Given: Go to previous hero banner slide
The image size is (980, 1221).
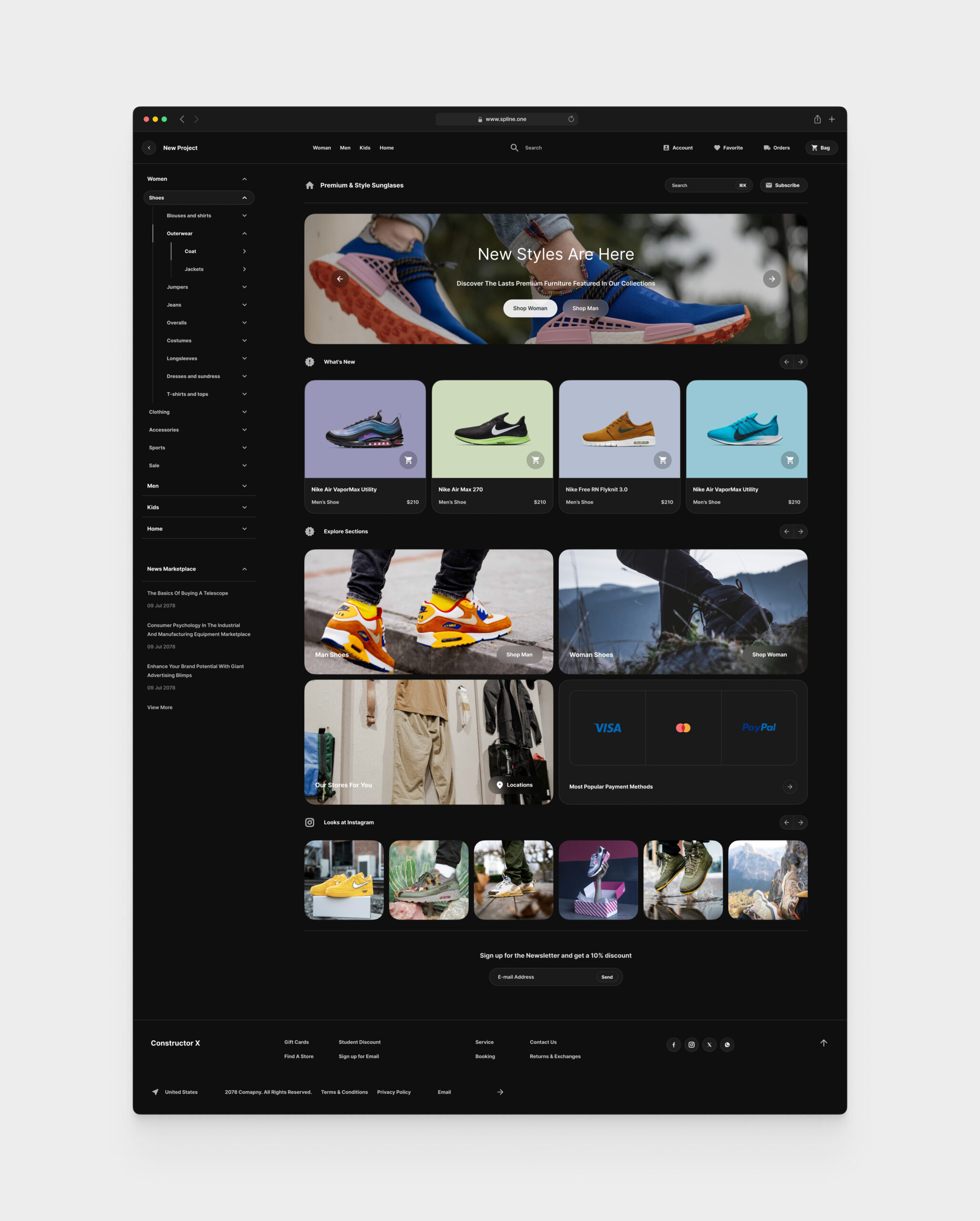Looking at the screenshot, I should [340, 279].
